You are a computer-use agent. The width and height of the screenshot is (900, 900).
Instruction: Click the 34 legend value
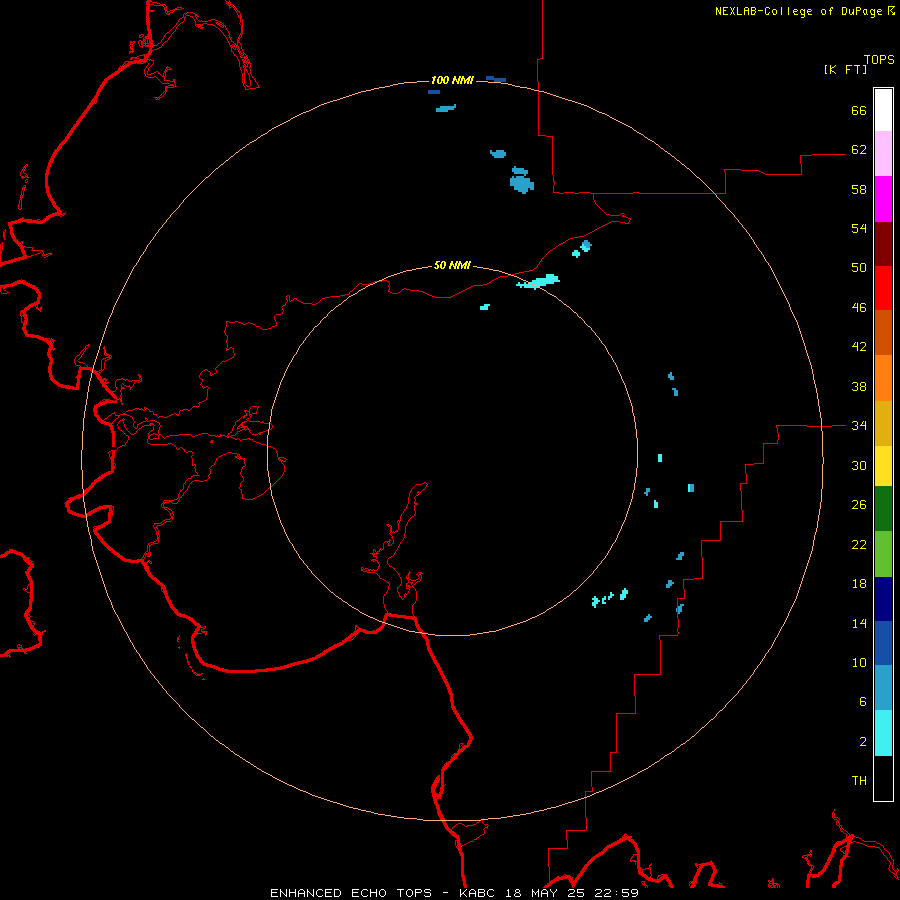pos(859,426)
